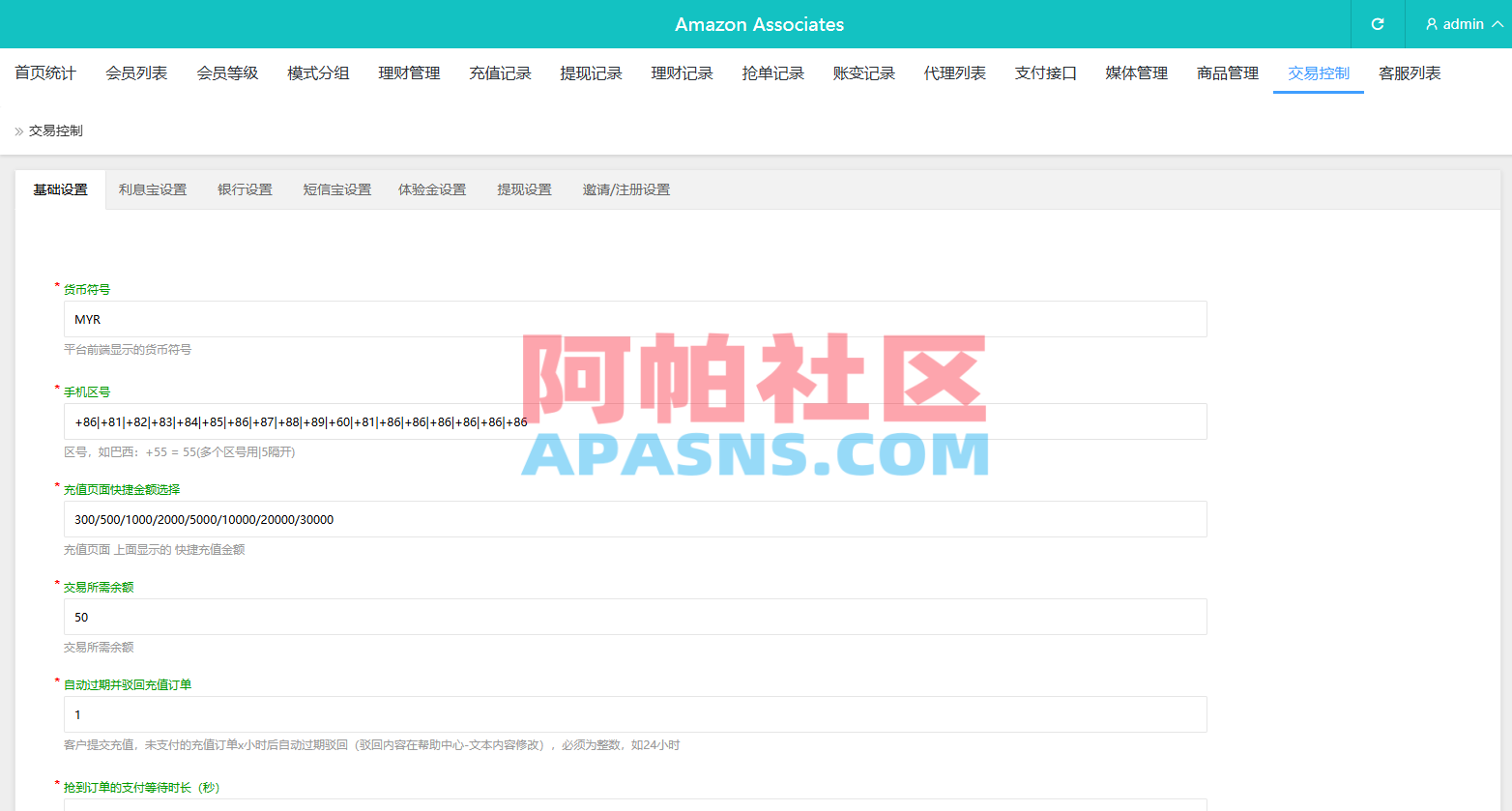Switch to the 提现设置 tab
1512x811 pixels.
(524, 189)
